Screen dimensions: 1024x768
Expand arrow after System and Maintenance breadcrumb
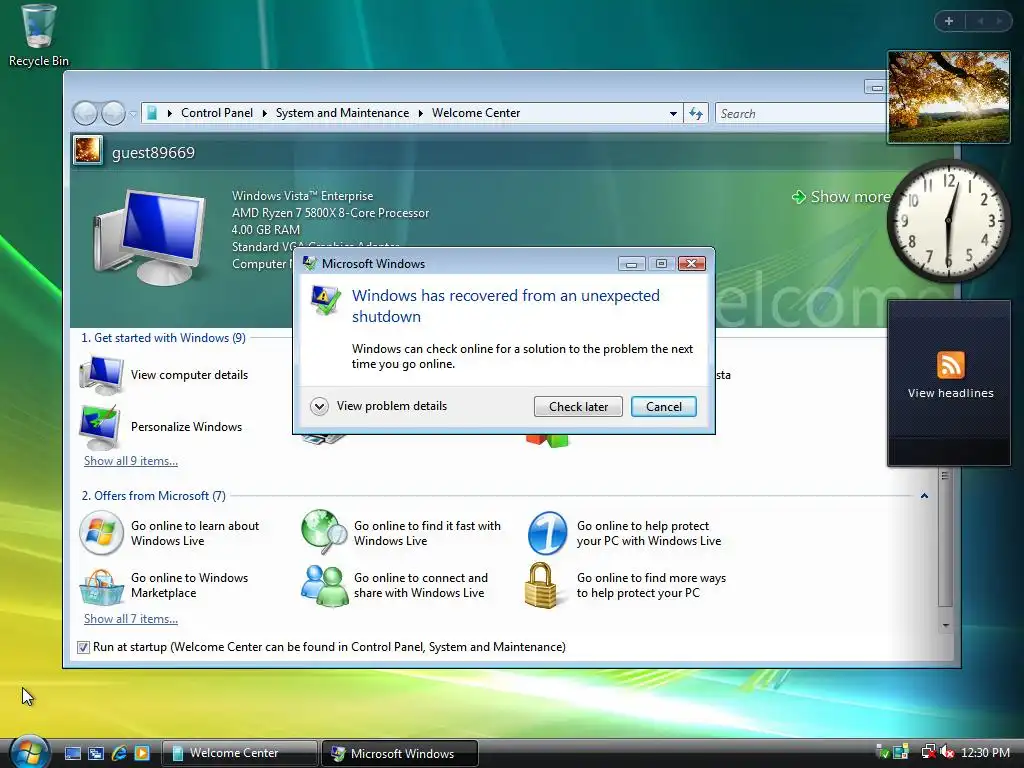pos(421,114)
